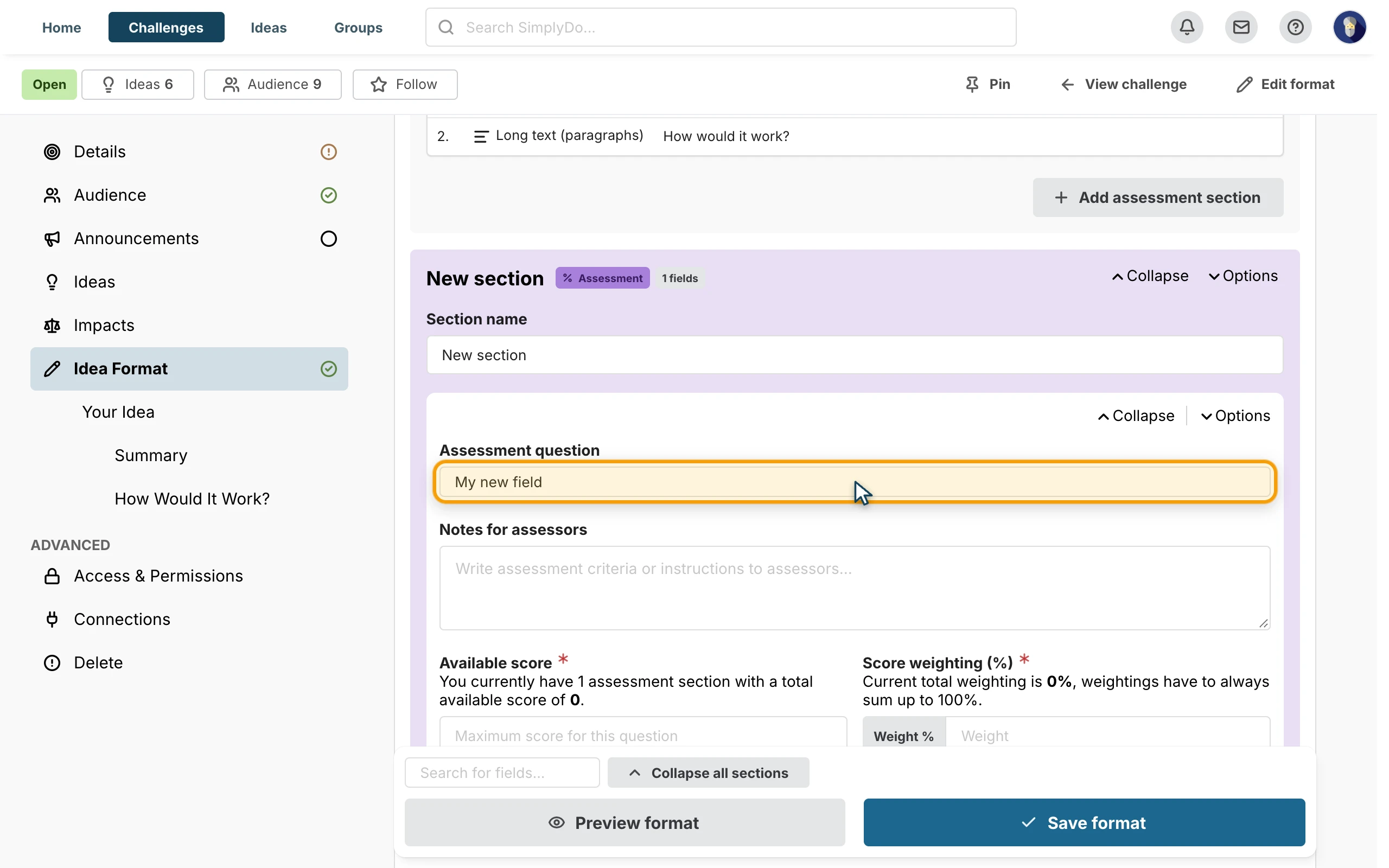Image resolution: width=1389 pixels, height=868 pixels.
Task: Click the Details warning status icon
Action: click(328, 151)
